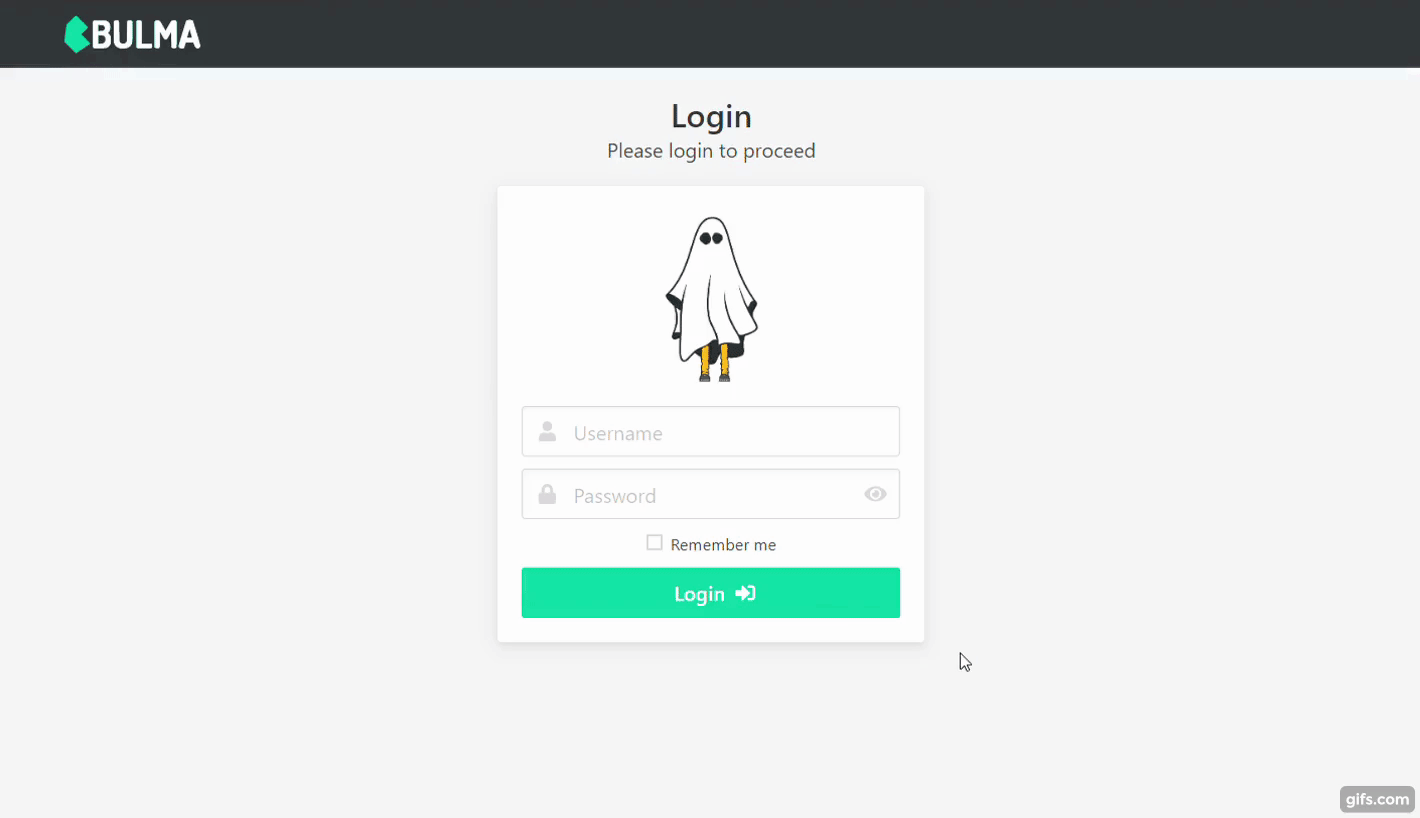
Task: Click the green Bulma logo icon
Action: [76, 35]
